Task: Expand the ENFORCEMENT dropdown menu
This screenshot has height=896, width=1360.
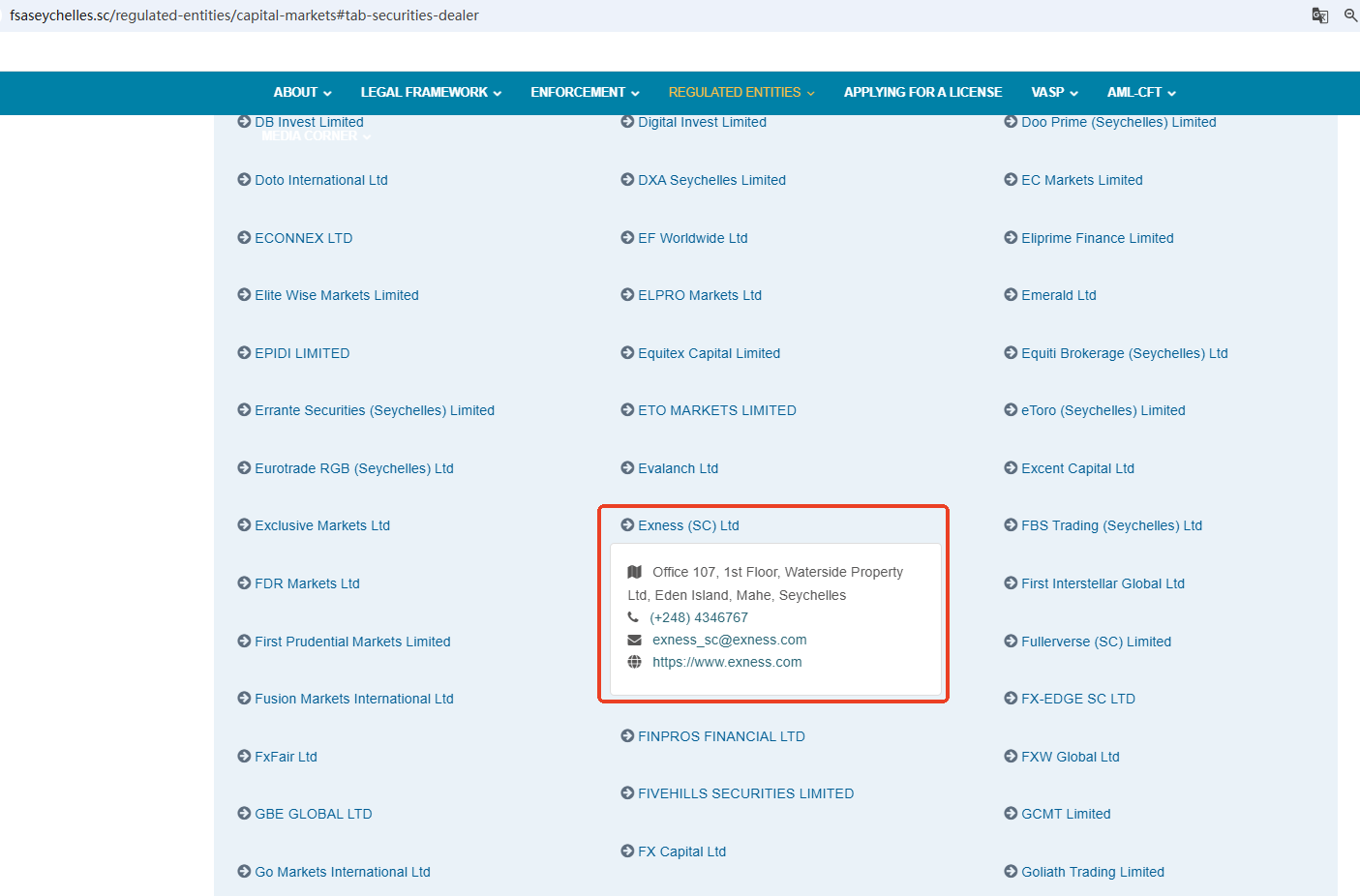Action: [x=585, y=92]
